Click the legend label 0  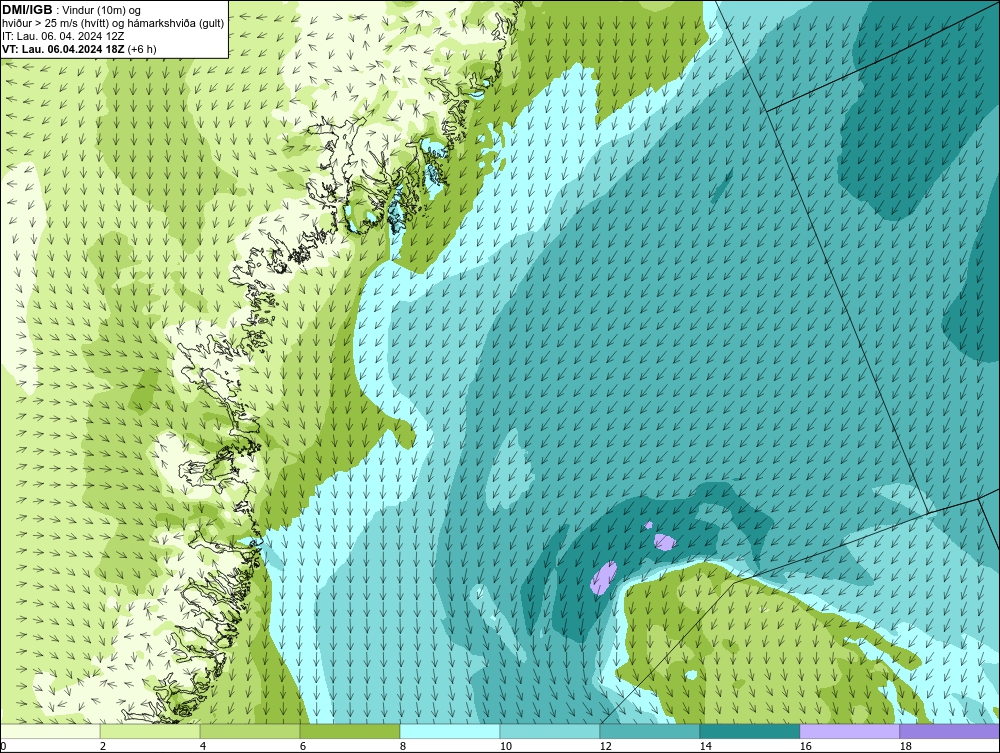coord(3,746)
